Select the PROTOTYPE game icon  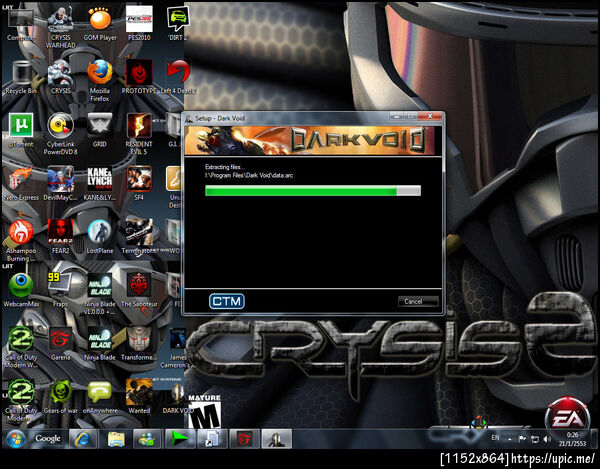[x=139, y=78]
